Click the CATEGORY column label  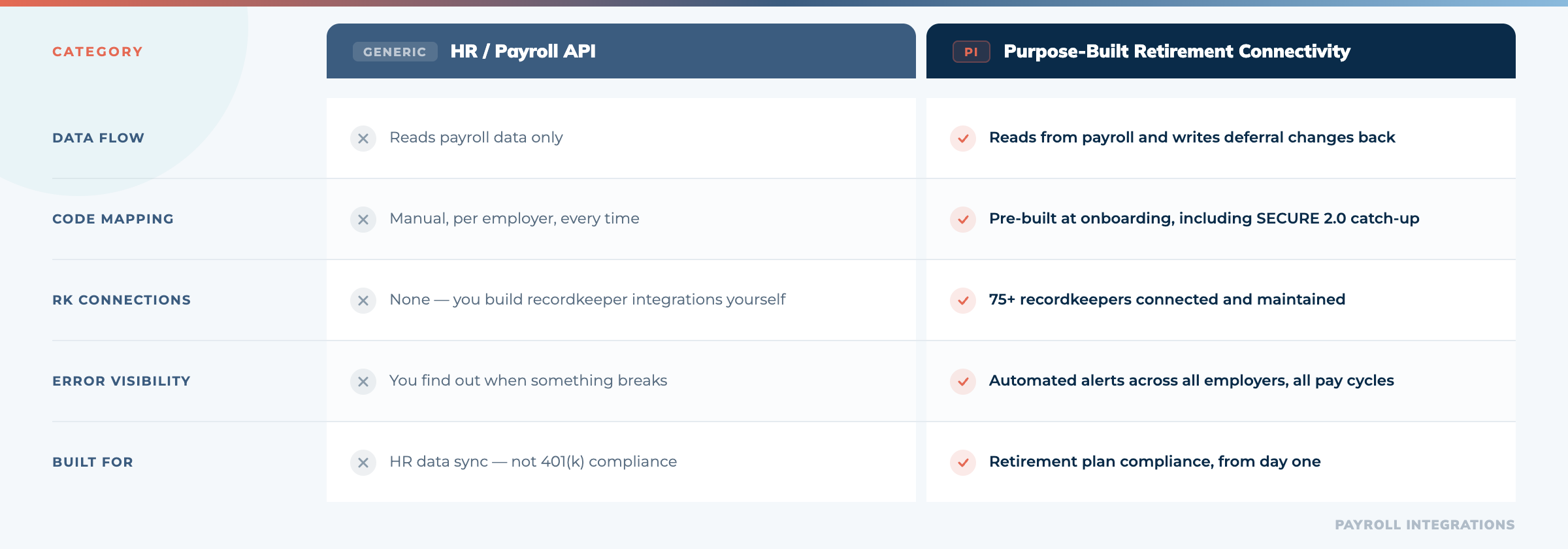(97, 52)
